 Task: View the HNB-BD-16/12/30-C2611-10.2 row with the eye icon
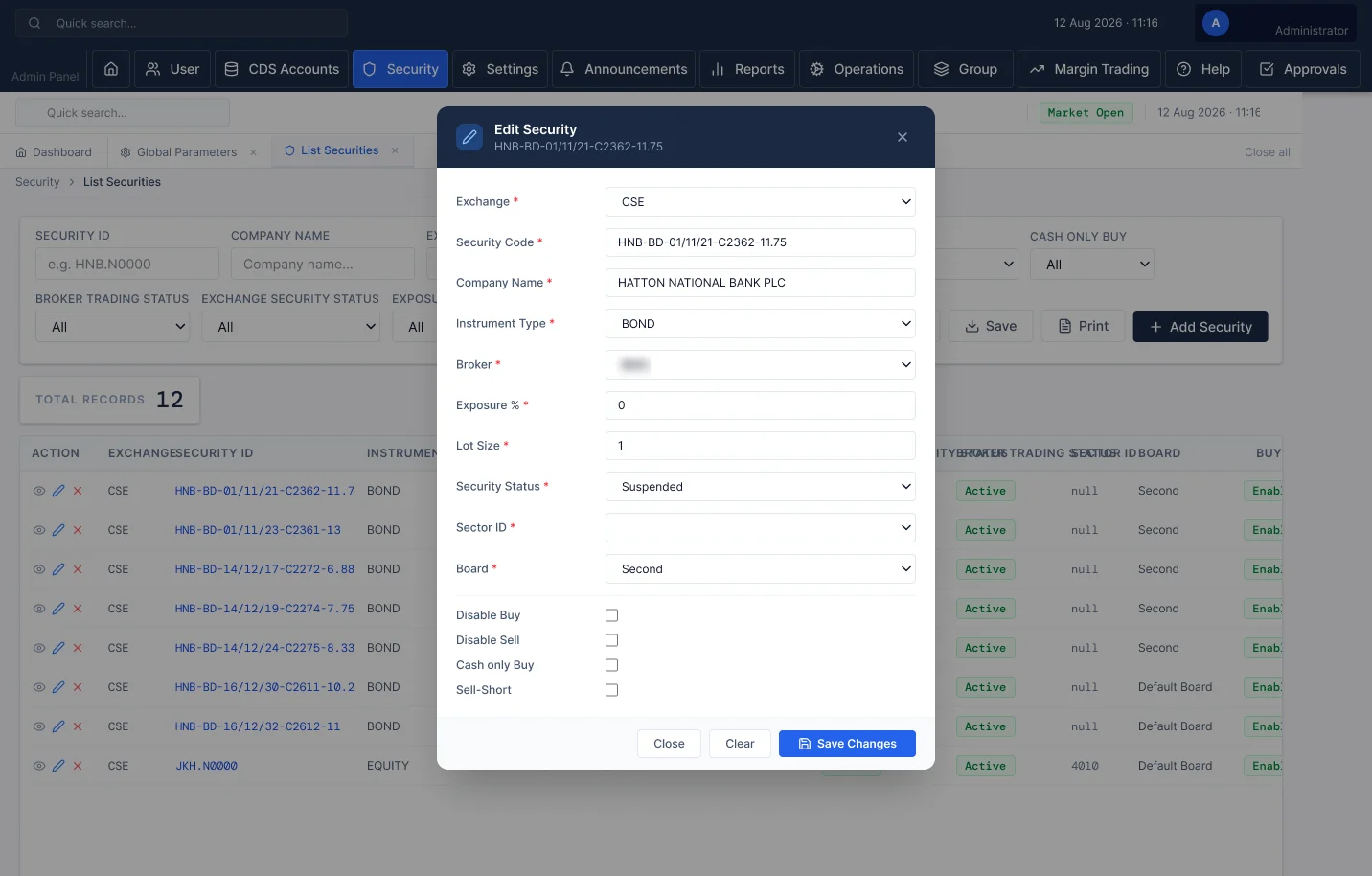tap(39, 687)
